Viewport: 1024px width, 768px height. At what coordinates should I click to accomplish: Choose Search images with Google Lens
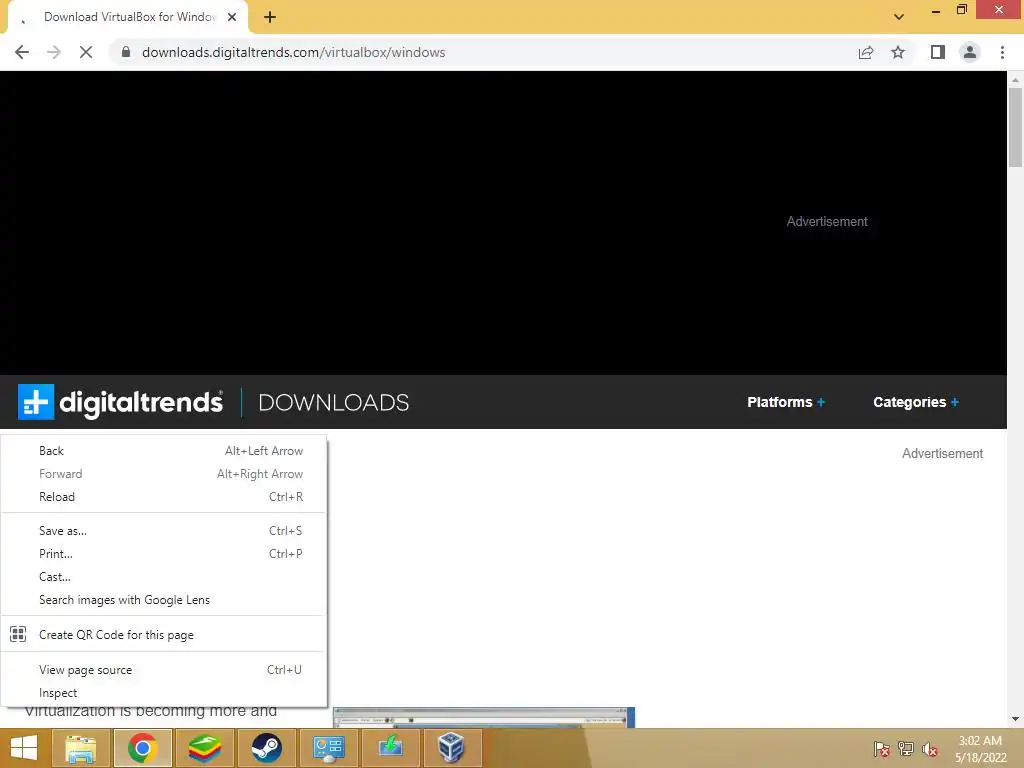point(163,600)
